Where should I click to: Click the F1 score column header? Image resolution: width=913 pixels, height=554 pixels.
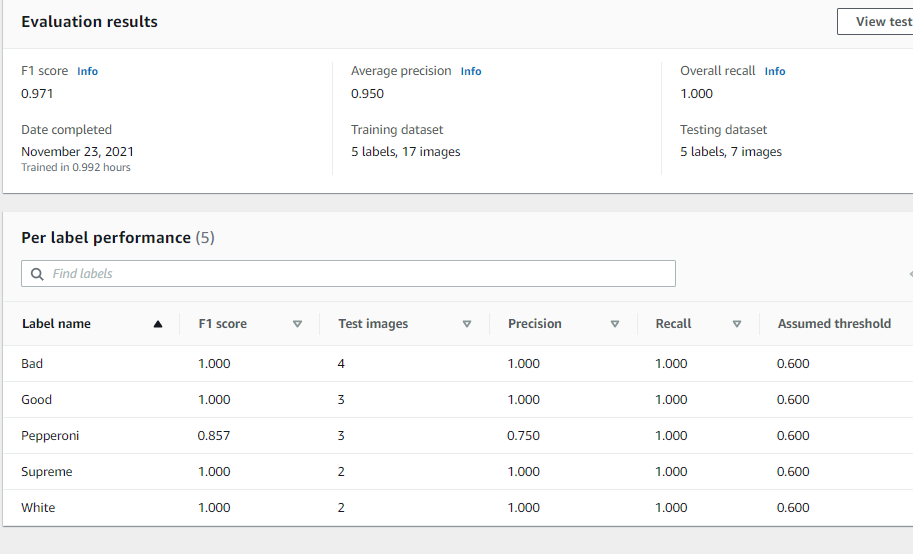[x=222, y=324]
